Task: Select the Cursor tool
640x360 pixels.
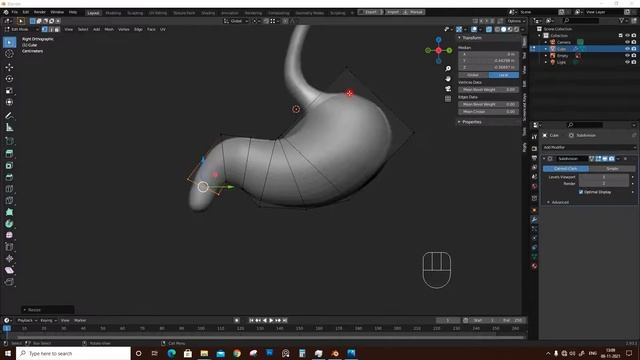Action: point(9,53)
